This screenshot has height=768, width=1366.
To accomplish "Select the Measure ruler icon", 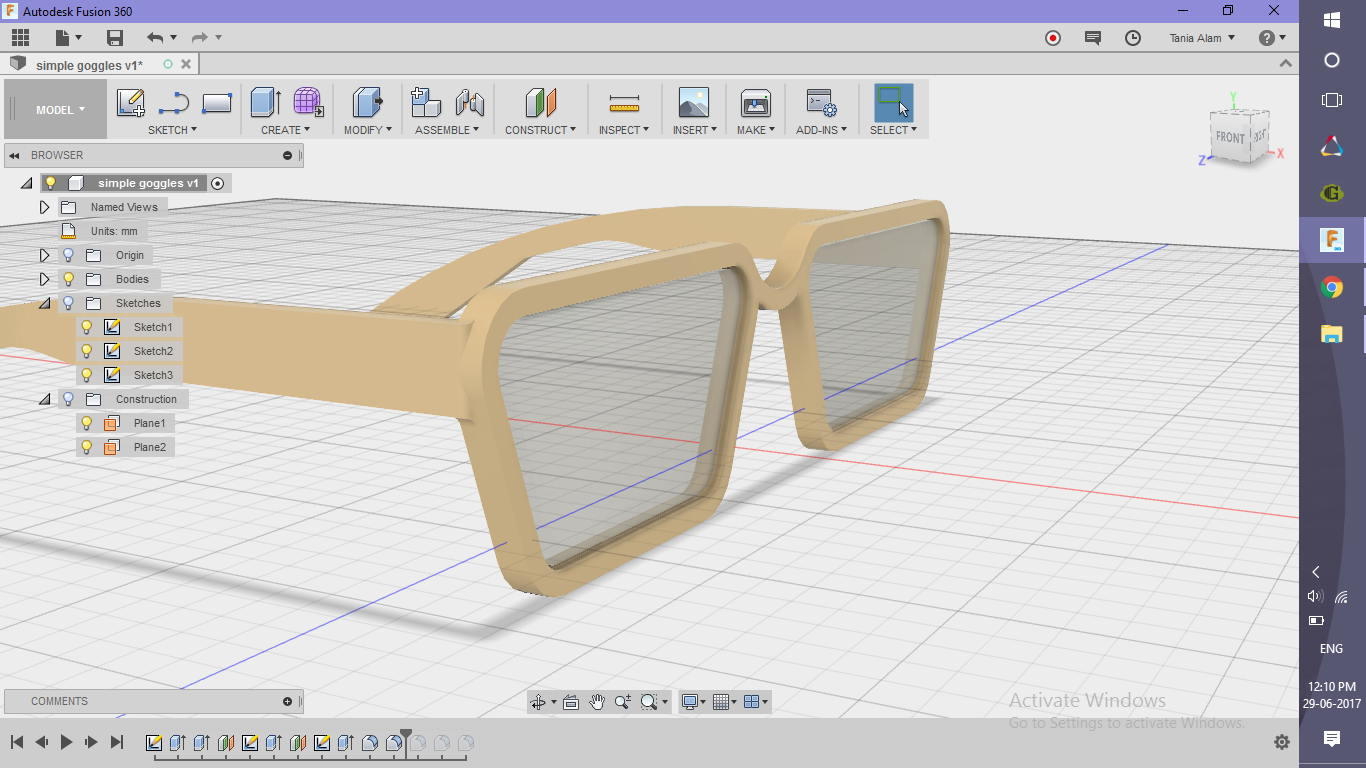I will coord(624,103).
